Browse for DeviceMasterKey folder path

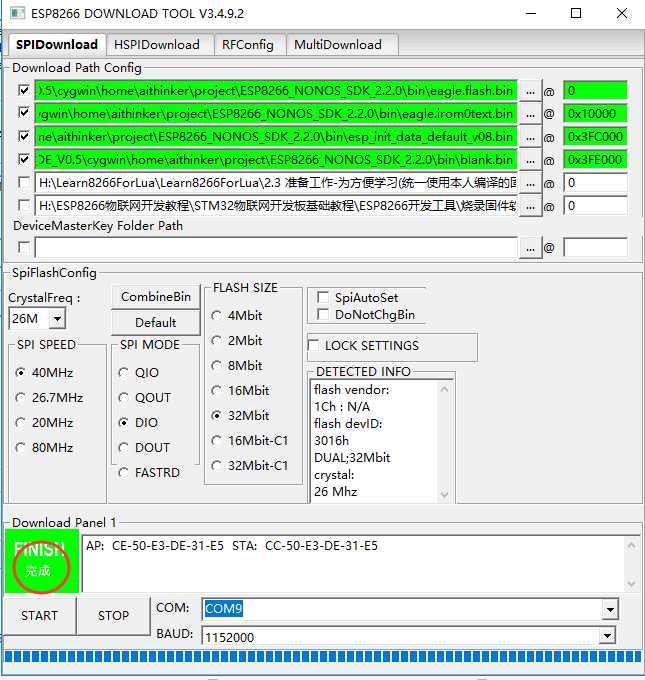point(530,248)
